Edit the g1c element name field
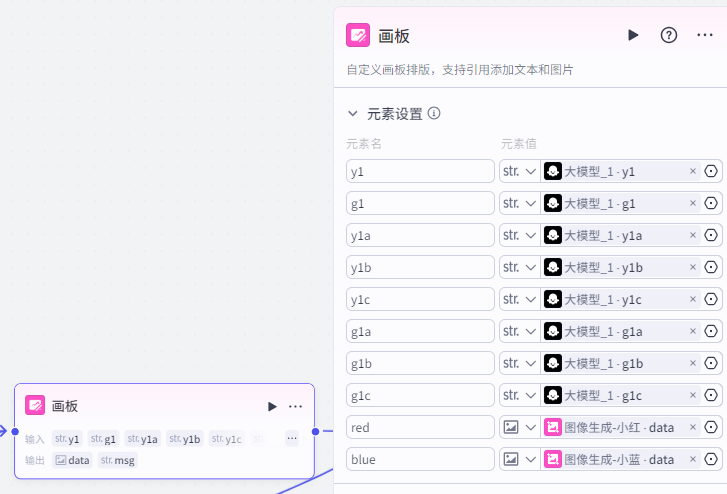727x494 pixels. pos(420,396)
